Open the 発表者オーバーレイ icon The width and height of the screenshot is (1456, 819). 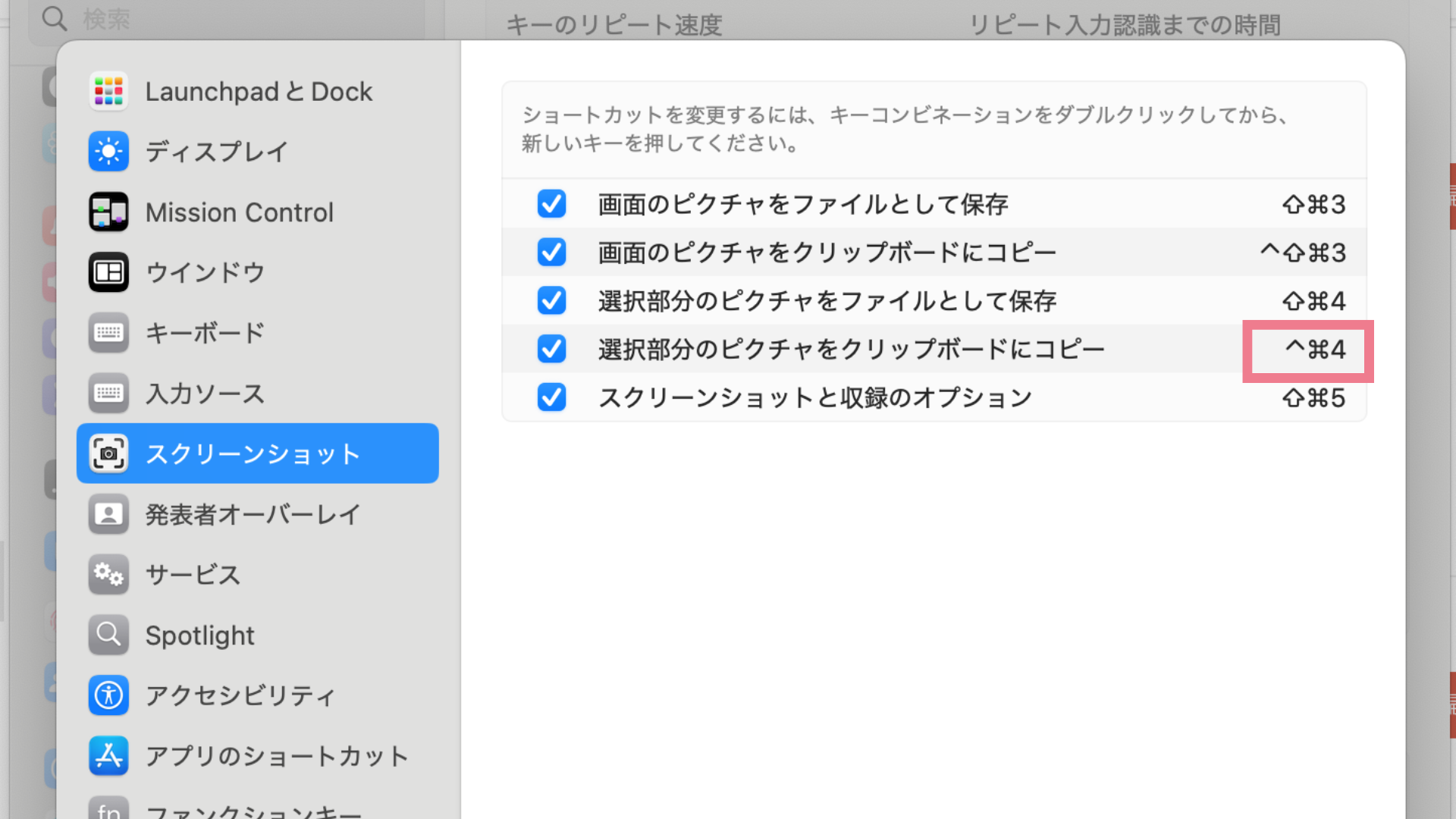(108, 514)
